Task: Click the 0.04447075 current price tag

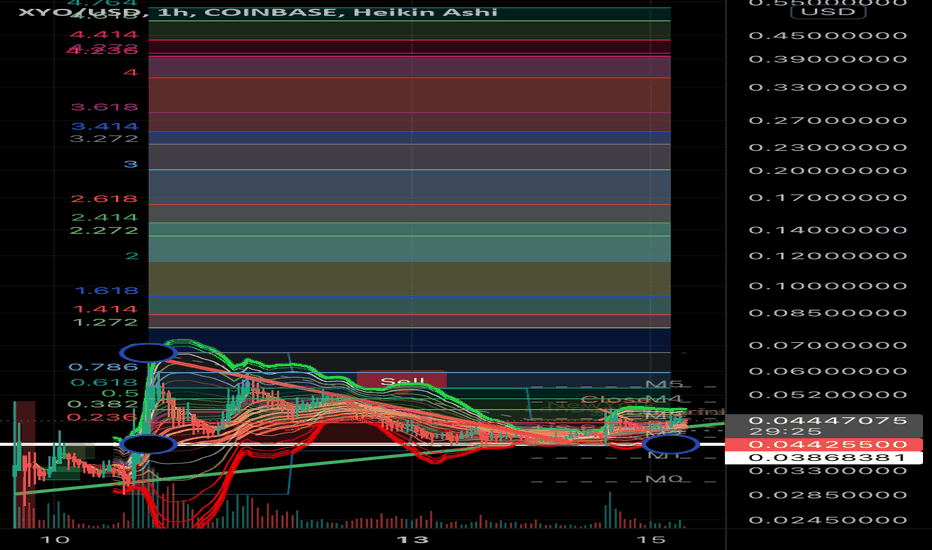Action: tap(828, 420)
